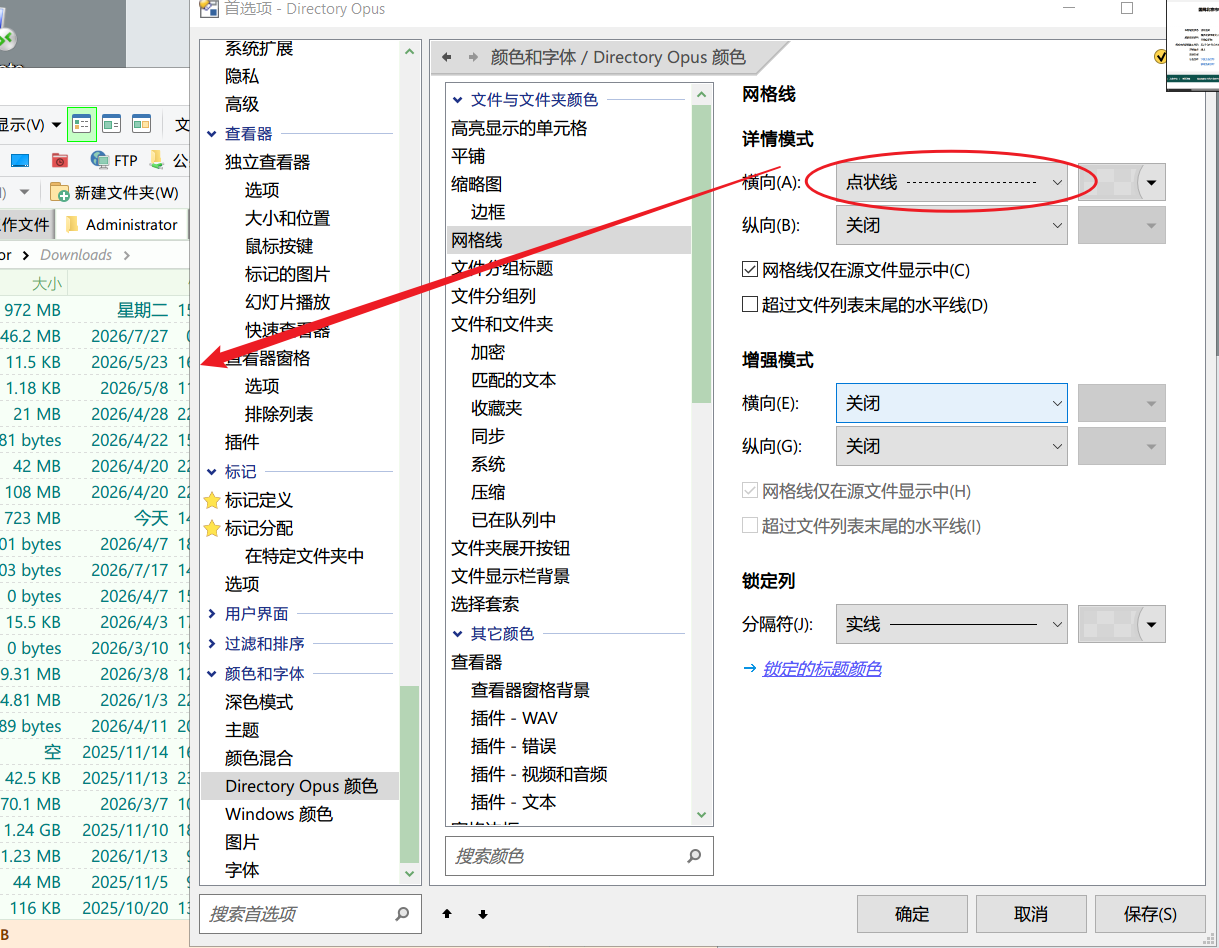Switch to the Administrator folder tab
Screen dimensions: 1219x948
point(122,225)
